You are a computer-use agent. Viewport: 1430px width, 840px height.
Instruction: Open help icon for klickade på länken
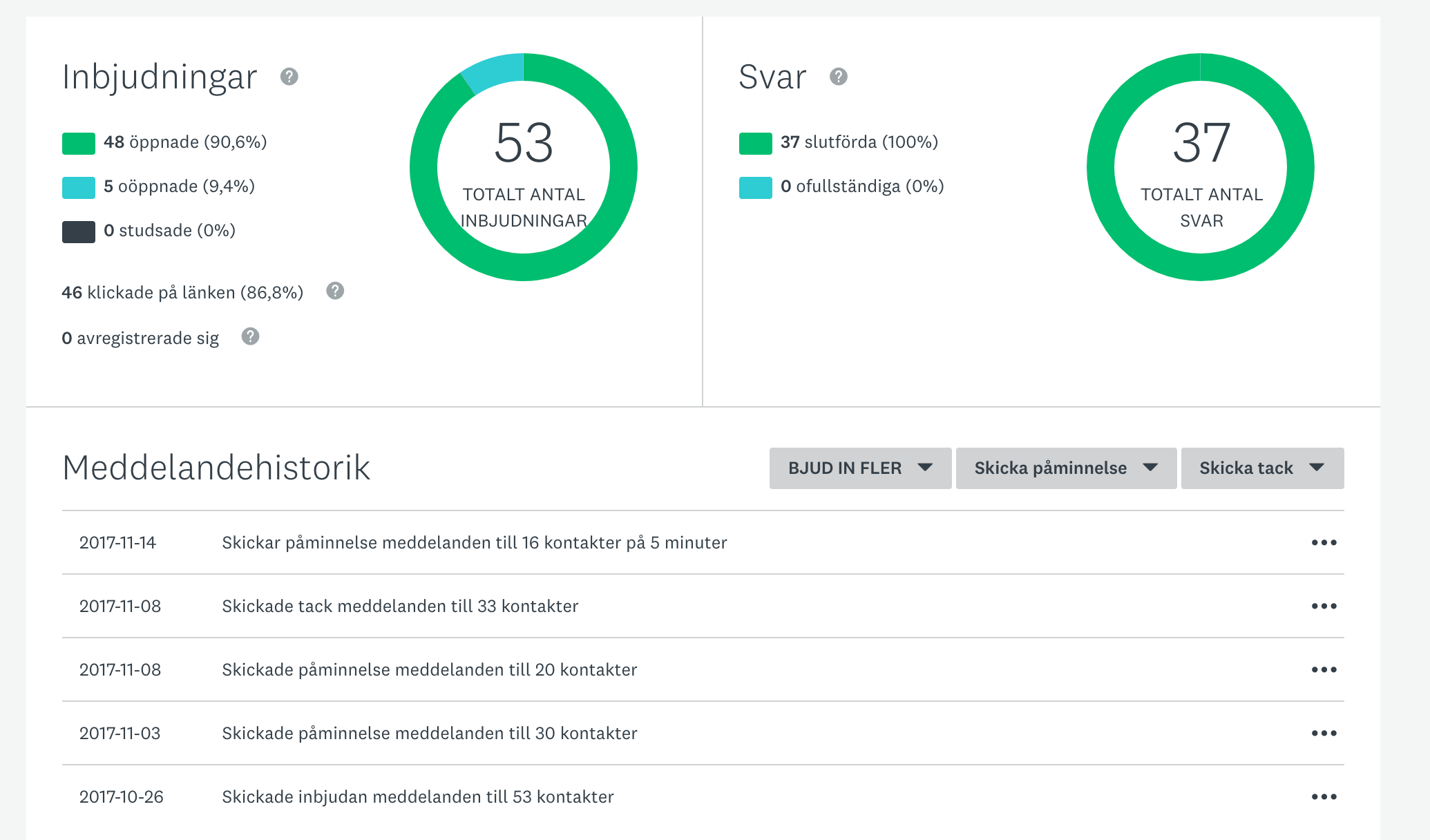[335, 291]
